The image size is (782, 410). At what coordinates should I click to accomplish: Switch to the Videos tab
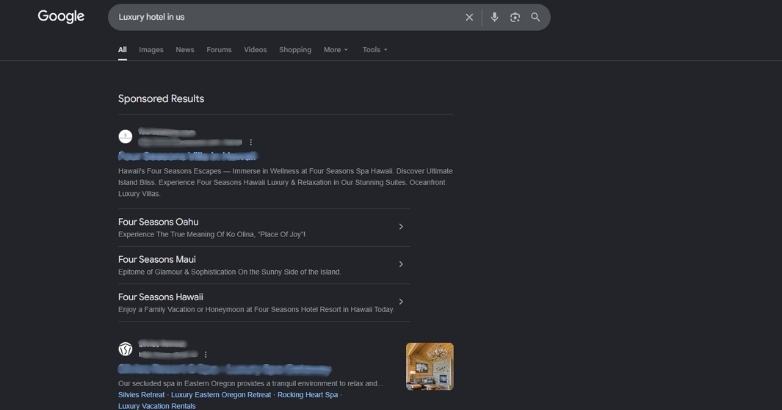pyautogui.click(x=255, y=50)
